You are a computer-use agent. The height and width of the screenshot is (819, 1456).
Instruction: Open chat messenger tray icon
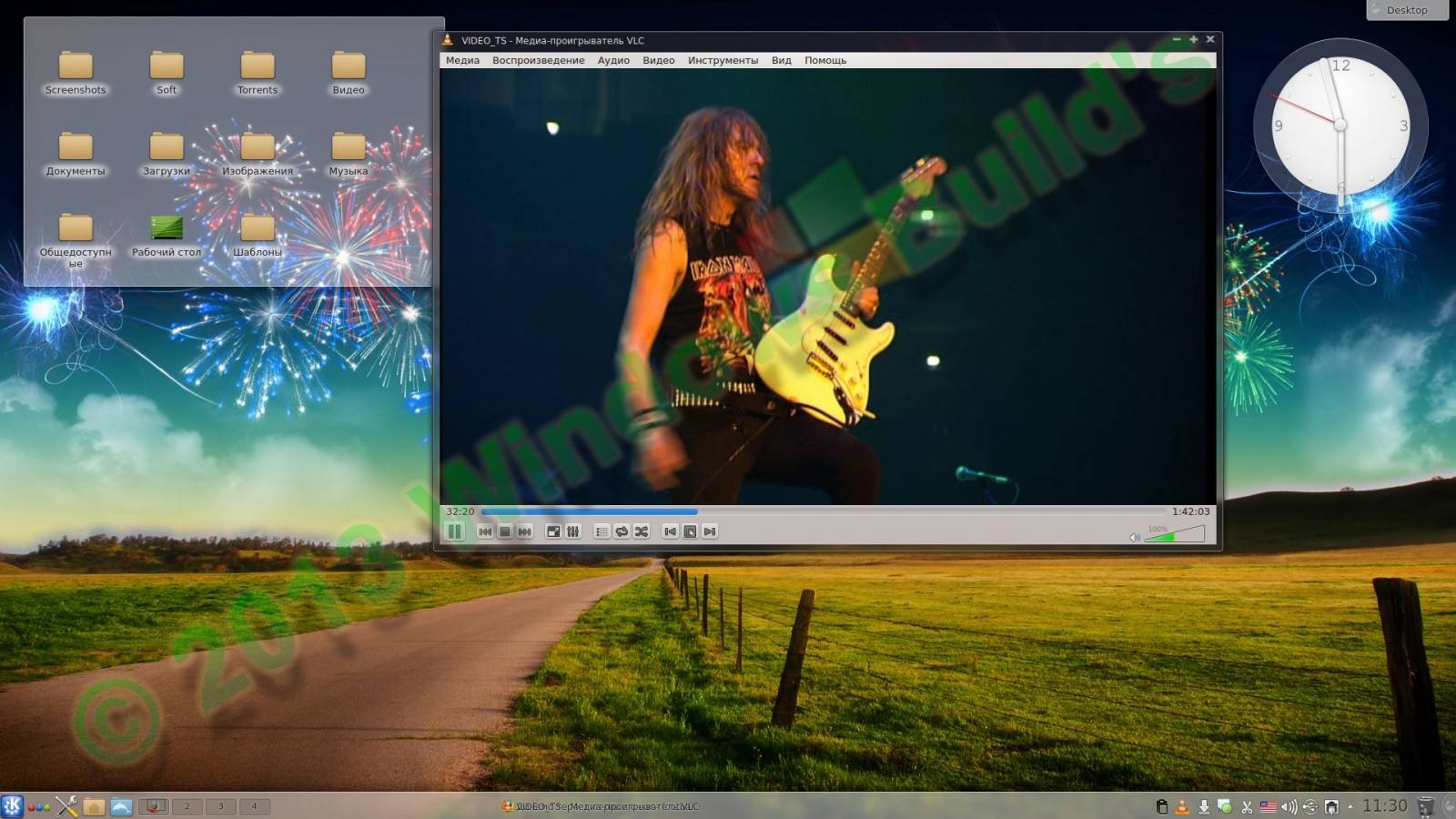pyautogui.click(x=1225, y=806)
